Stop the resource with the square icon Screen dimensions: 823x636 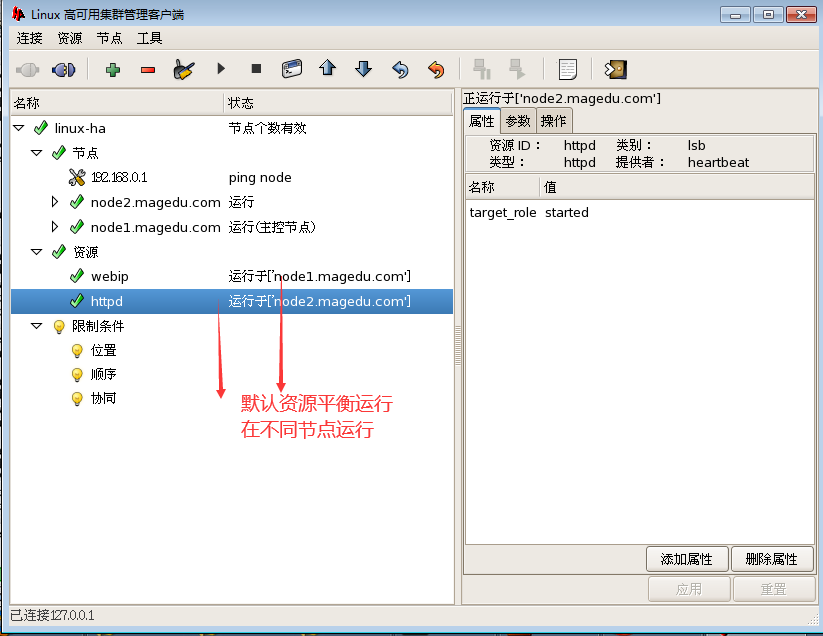[256, 69]
